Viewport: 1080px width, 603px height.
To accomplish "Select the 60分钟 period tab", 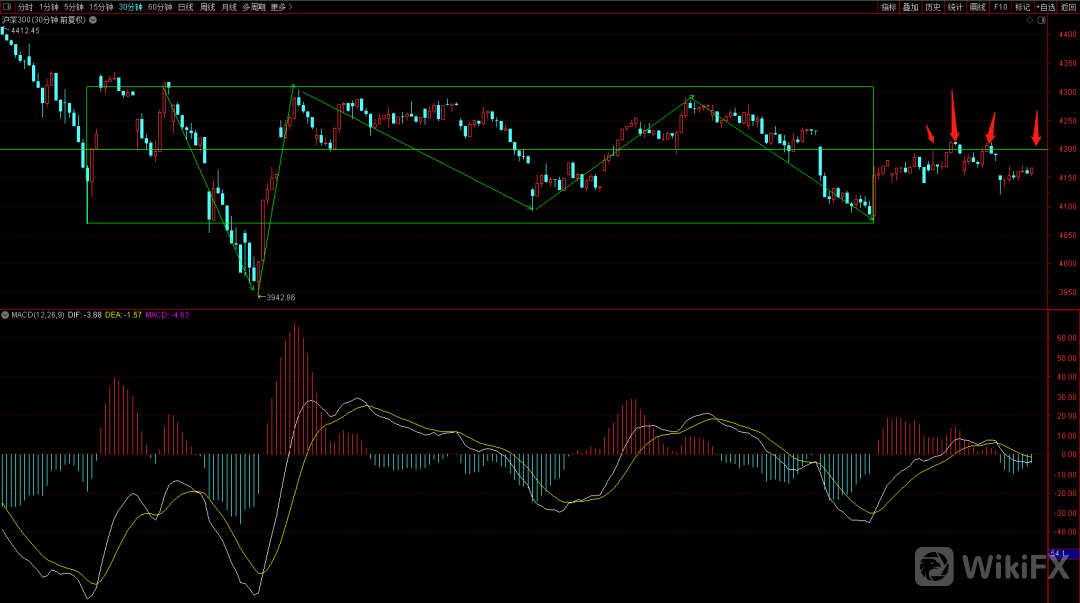I will point(159,7).
